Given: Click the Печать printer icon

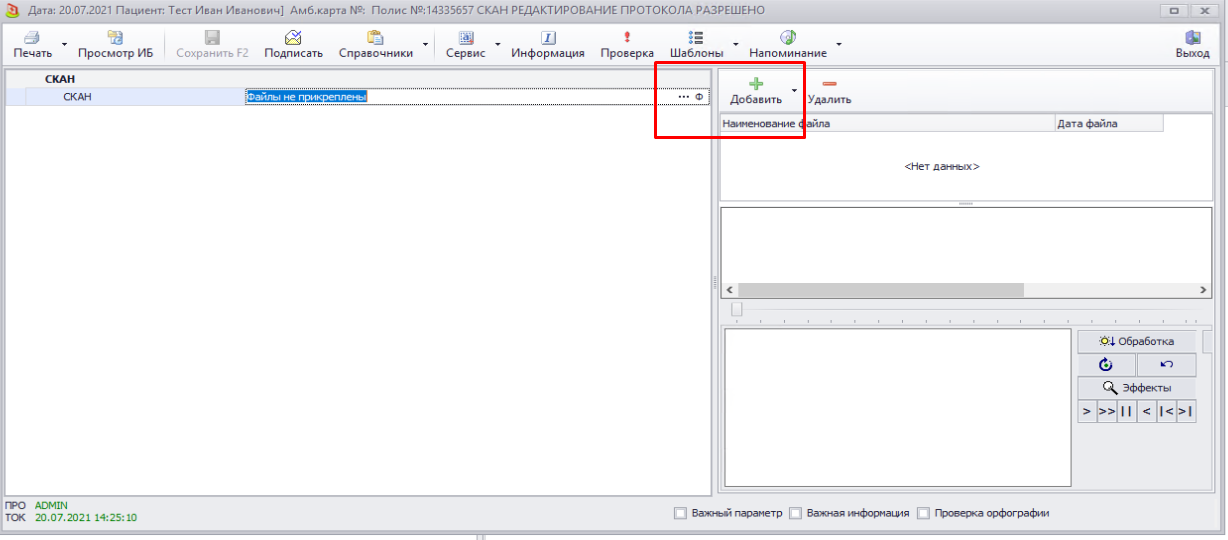Looking at the screenshot, I should click(32, 38).
